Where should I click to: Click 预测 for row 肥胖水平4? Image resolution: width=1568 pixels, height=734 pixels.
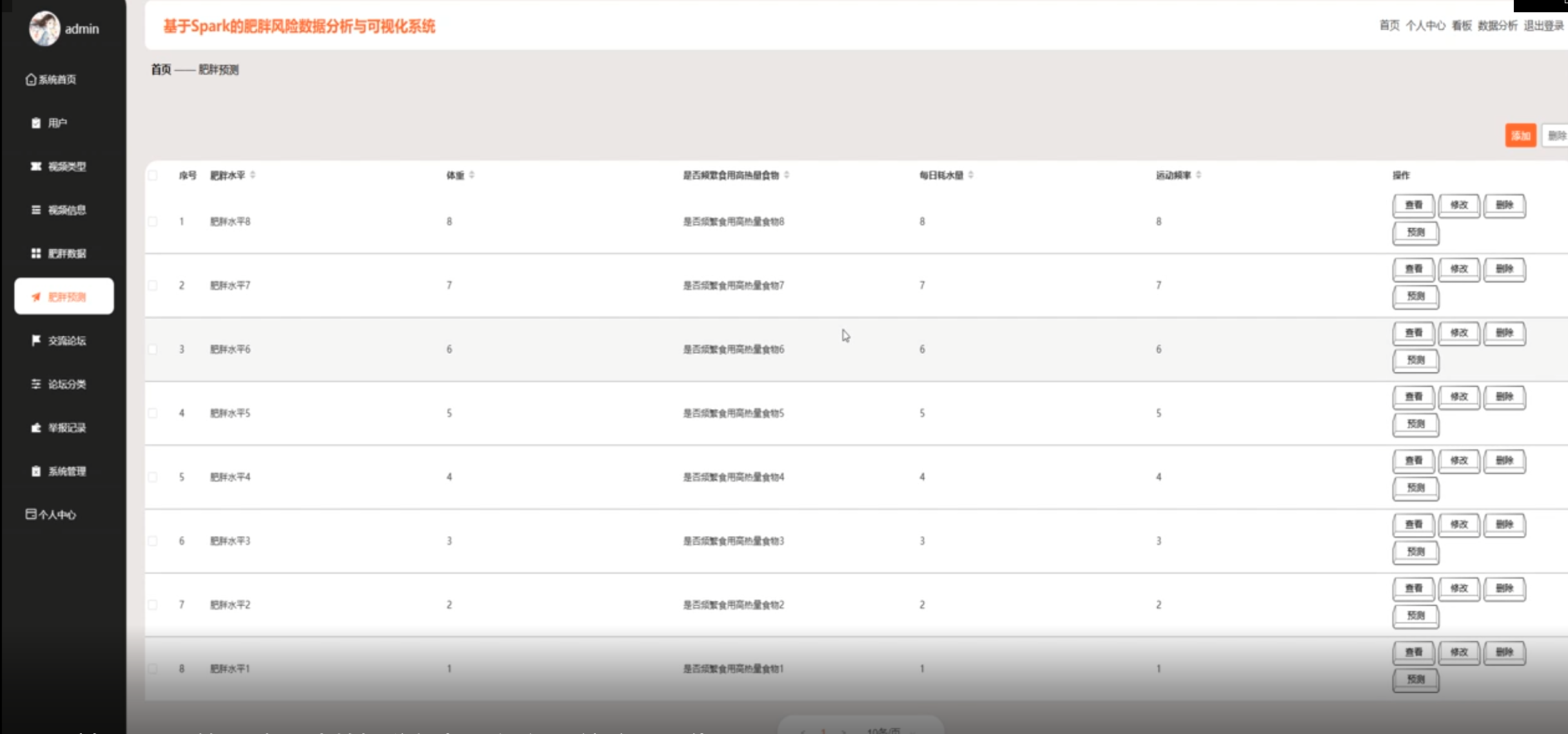coord(1416,488)
